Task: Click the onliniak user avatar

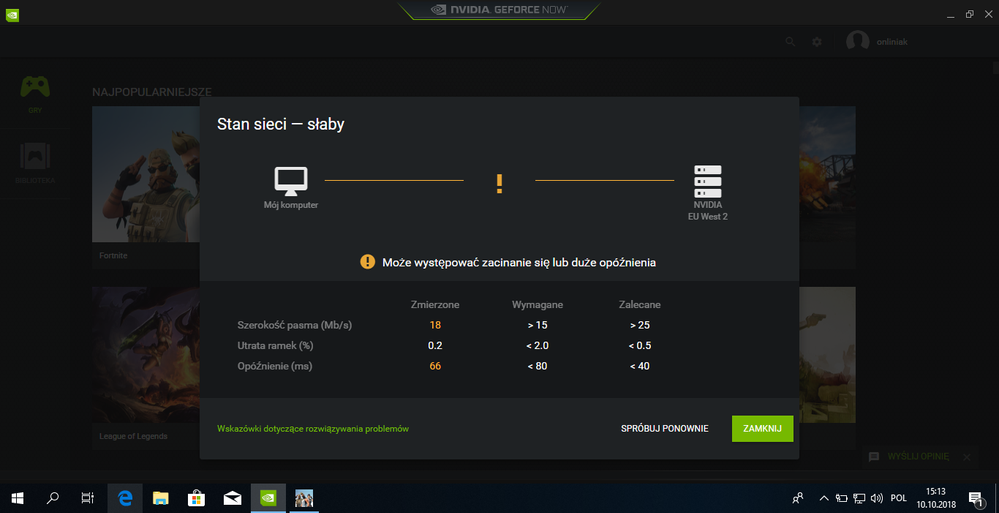Action: tap(858, 41)
